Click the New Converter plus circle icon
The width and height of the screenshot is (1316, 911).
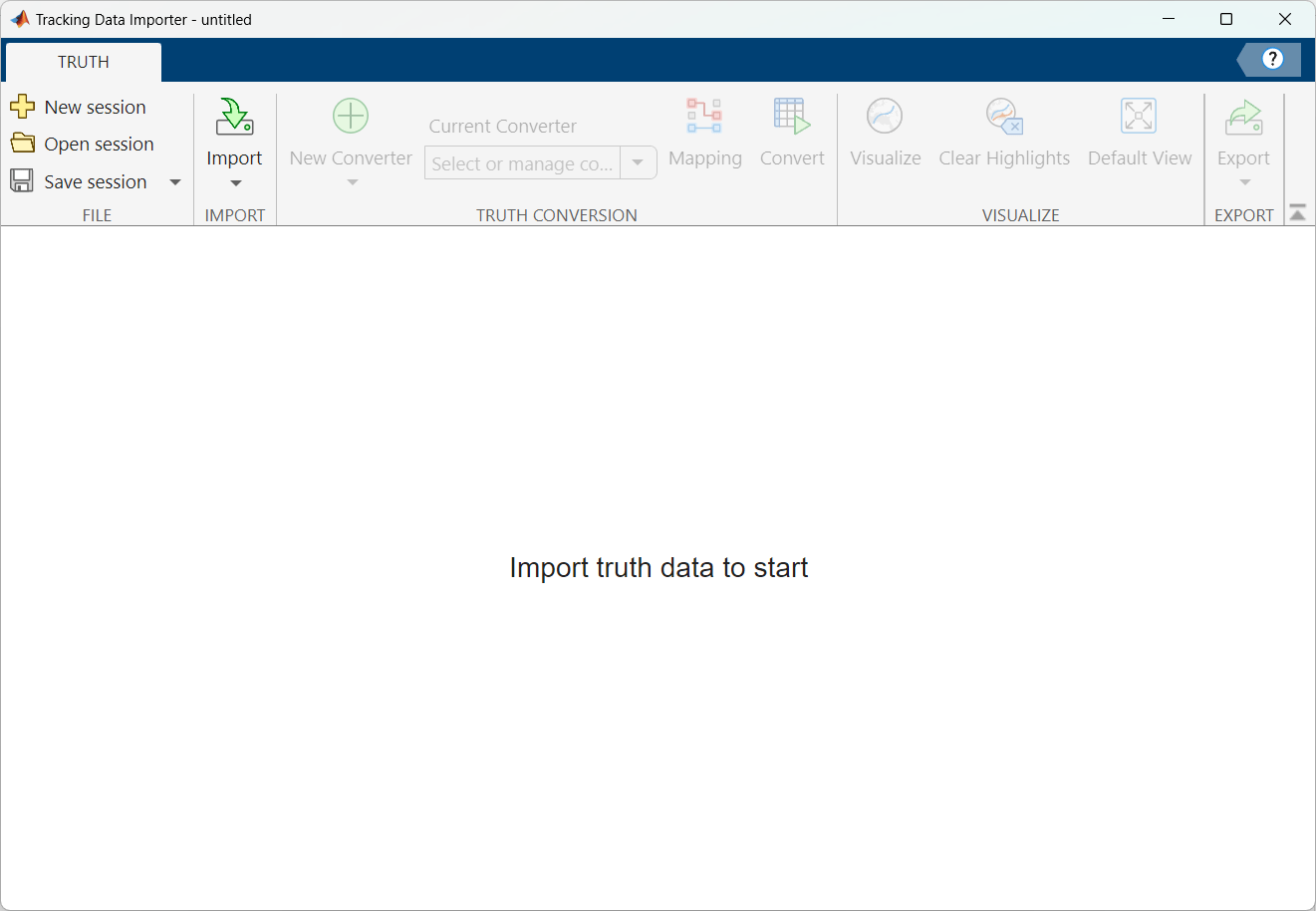[x=351, y=117]
